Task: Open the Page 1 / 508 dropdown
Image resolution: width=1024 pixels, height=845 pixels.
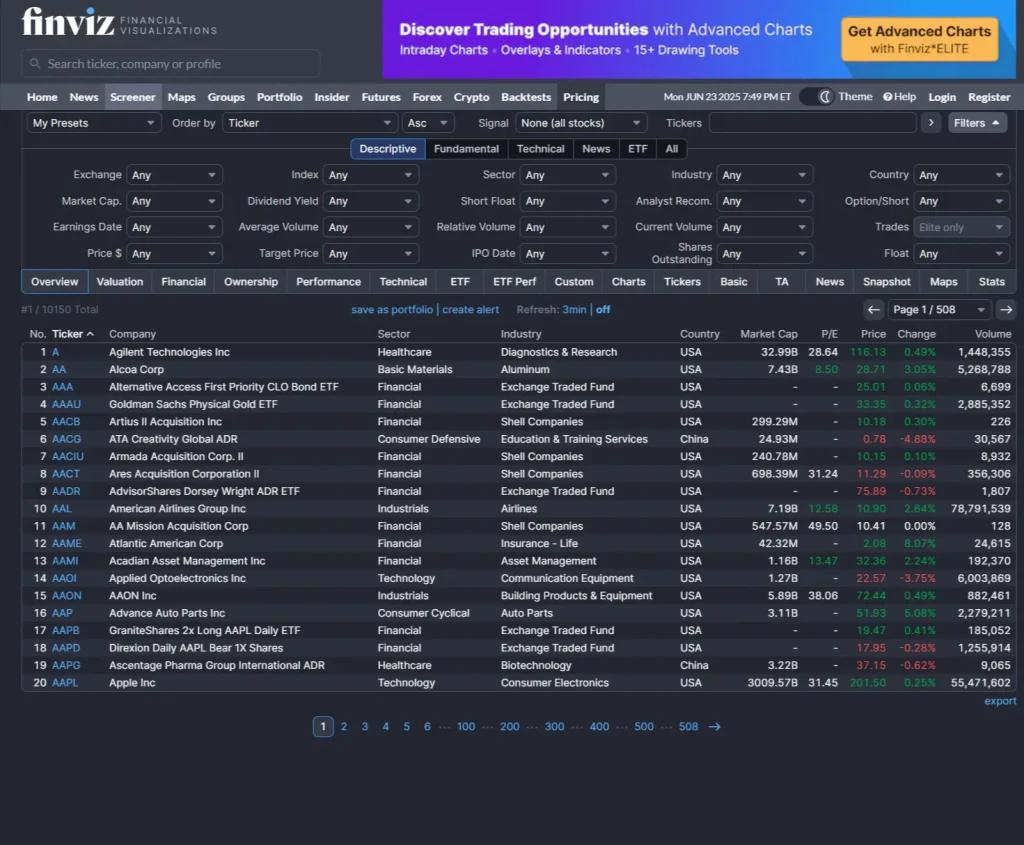Action: (x=939, y=310)
